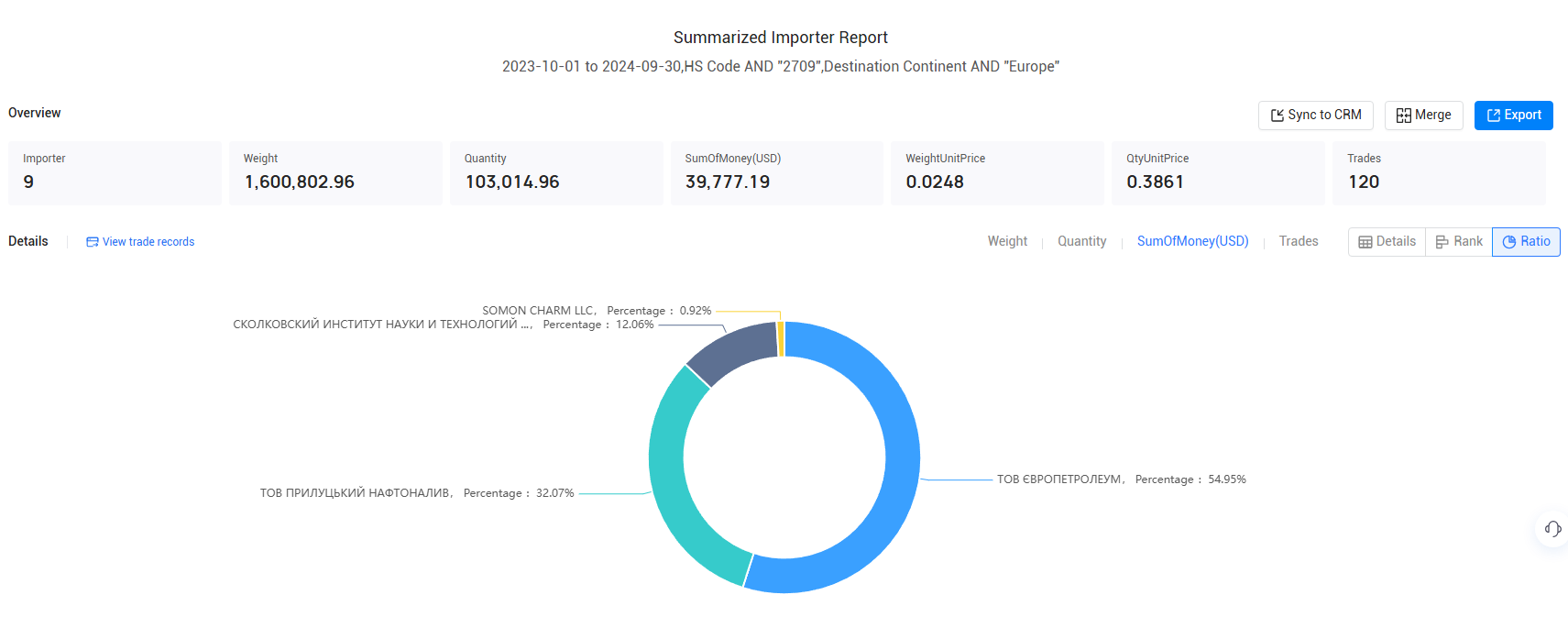Click the SumOfMoney(USD) card 39,777.19

tap(777, 173)
